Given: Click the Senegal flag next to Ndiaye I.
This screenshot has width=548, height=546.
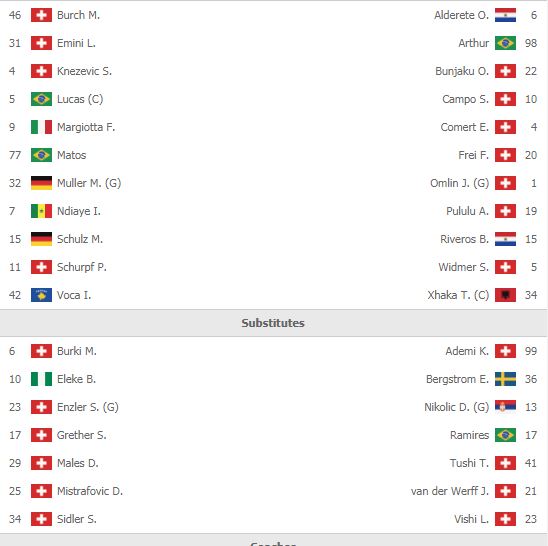Looking at the screenshot, I should (x=41, y=211).
